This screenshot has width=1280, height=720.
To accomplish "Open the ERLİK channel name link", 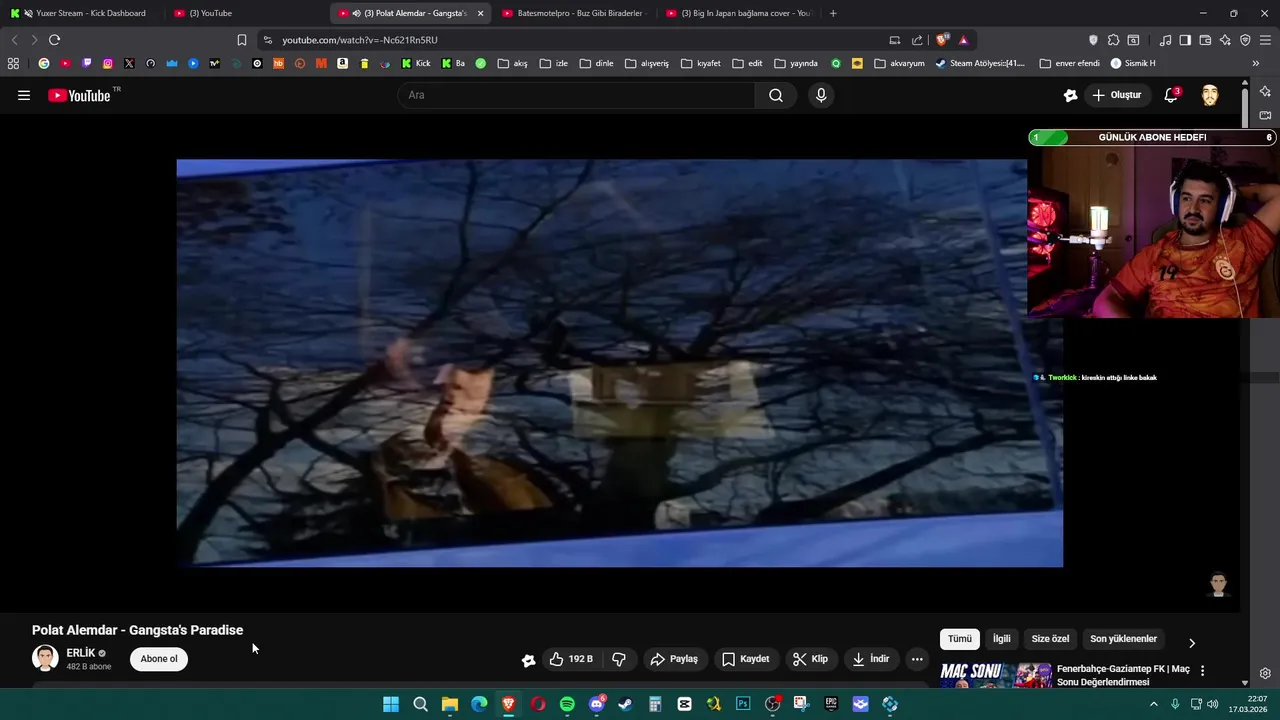I will 80,653.
